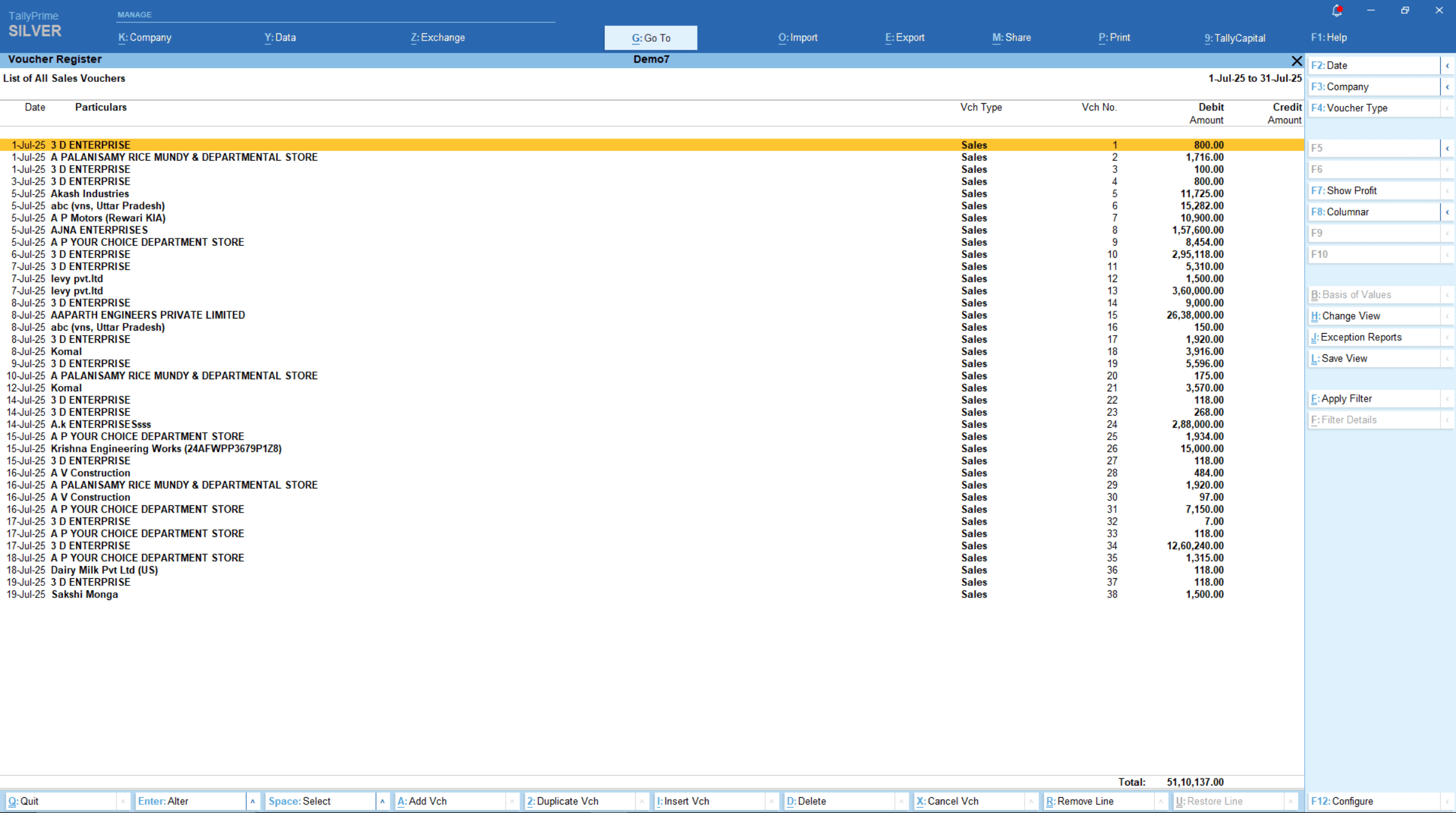The width and height of the screenshot is (1456, 813).
Task: Click Q: Quit button
Action: point(61,801)
